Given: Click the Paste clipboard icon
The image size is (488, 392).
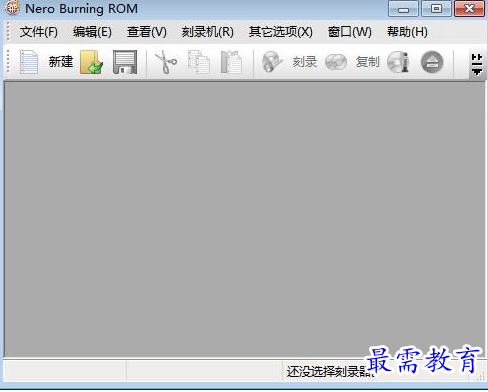Looking at the screenshot, I should click(x=231, y=62).
